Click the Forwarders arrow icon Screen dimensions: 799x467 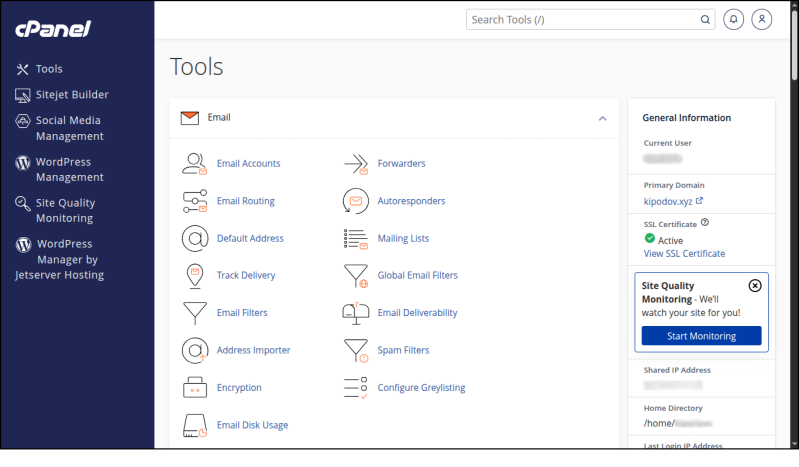[356, 164]
